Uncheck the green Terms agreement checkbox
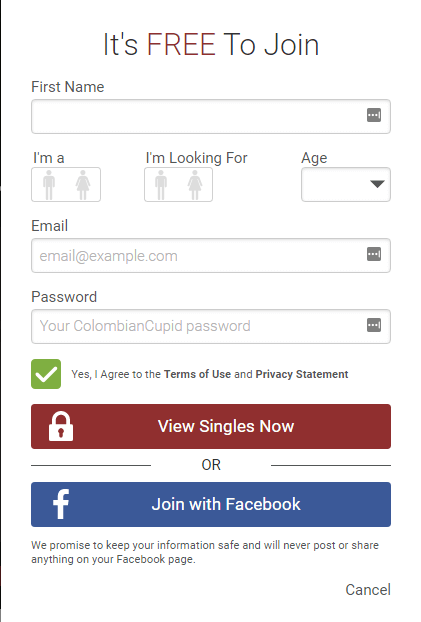 pos(46,374)
